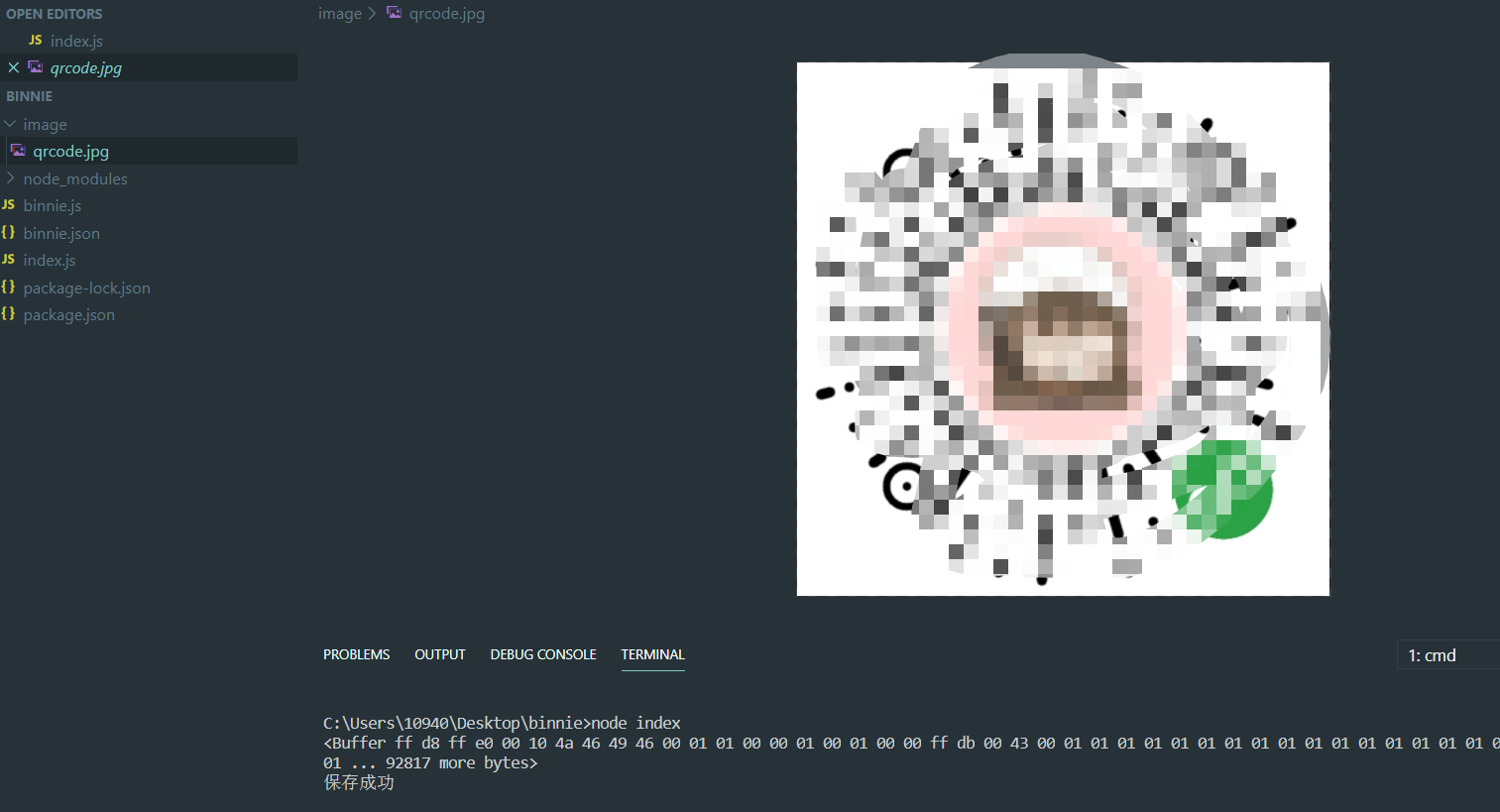Viewport: 1500px width, 812px height.
Task: Select index.js in Open Editors list
Action: 149,41
